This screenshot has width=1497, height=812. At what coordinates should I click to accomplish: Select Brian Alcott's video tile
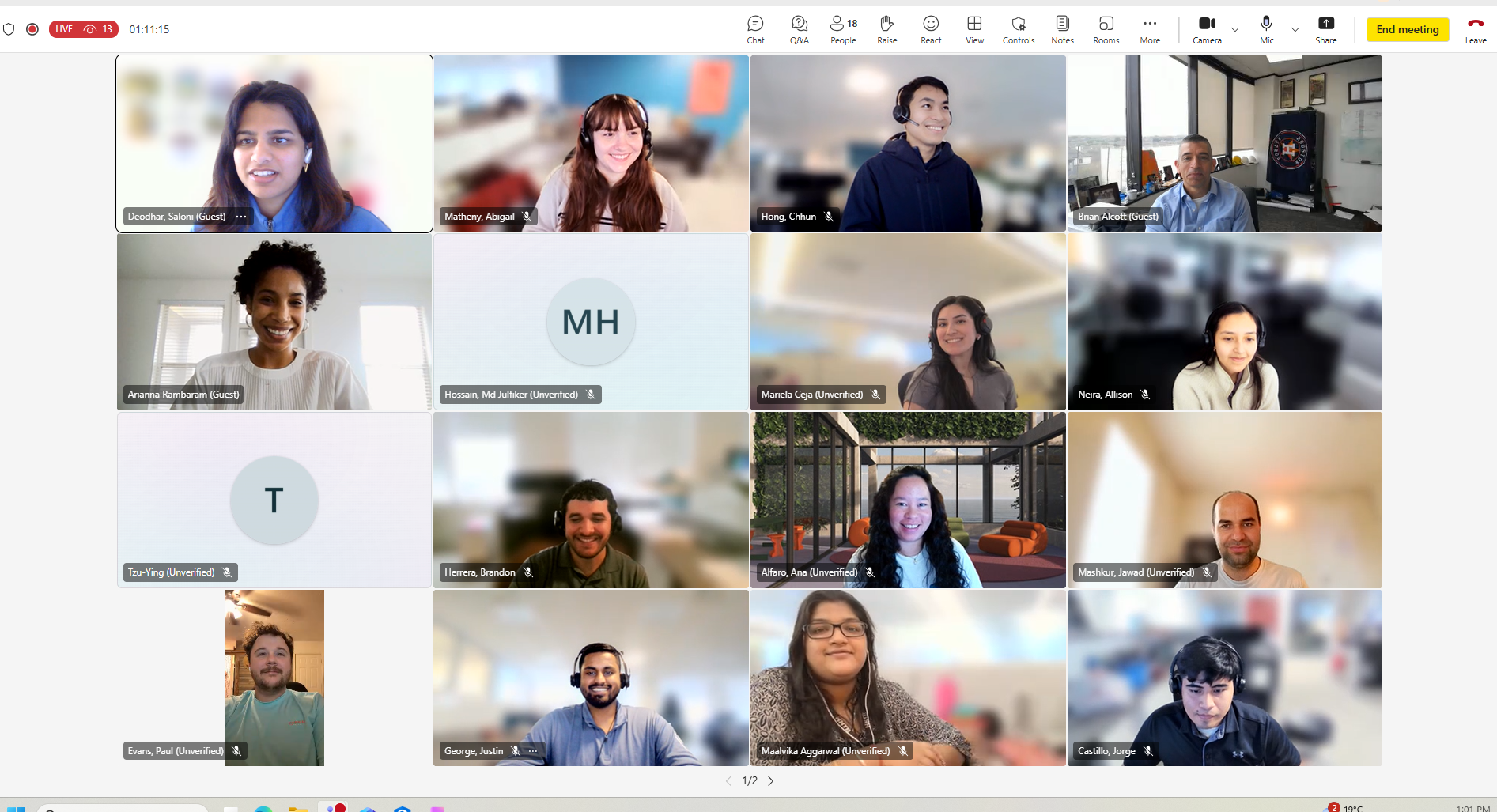click(1224, 143)
